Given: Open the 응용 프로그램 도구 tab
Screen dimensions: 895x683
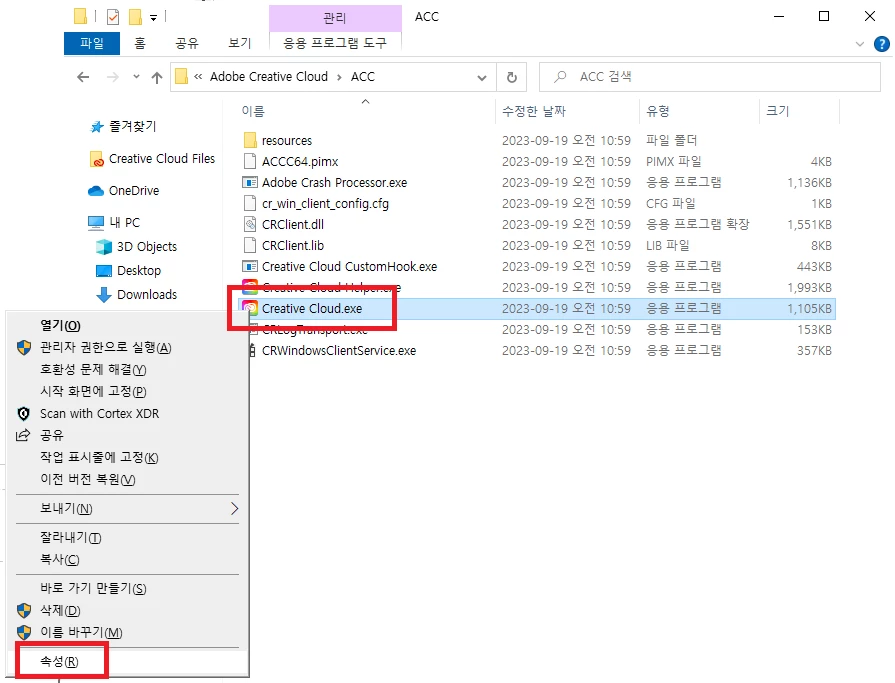Looking at the screenshot, I should pos(335,43).
